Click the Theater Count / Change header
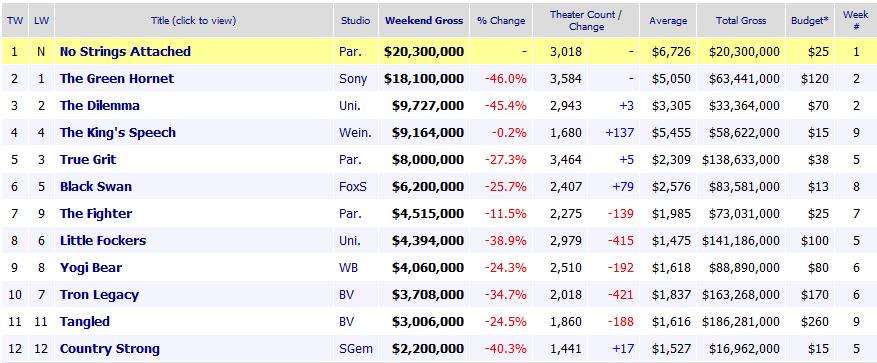 (x=586, y=21)
